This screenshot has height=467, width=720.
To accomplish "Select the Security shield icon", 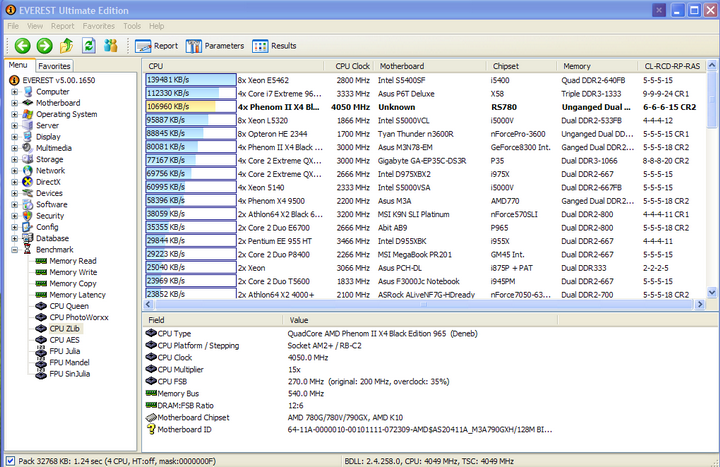I will tap(28, 216).
